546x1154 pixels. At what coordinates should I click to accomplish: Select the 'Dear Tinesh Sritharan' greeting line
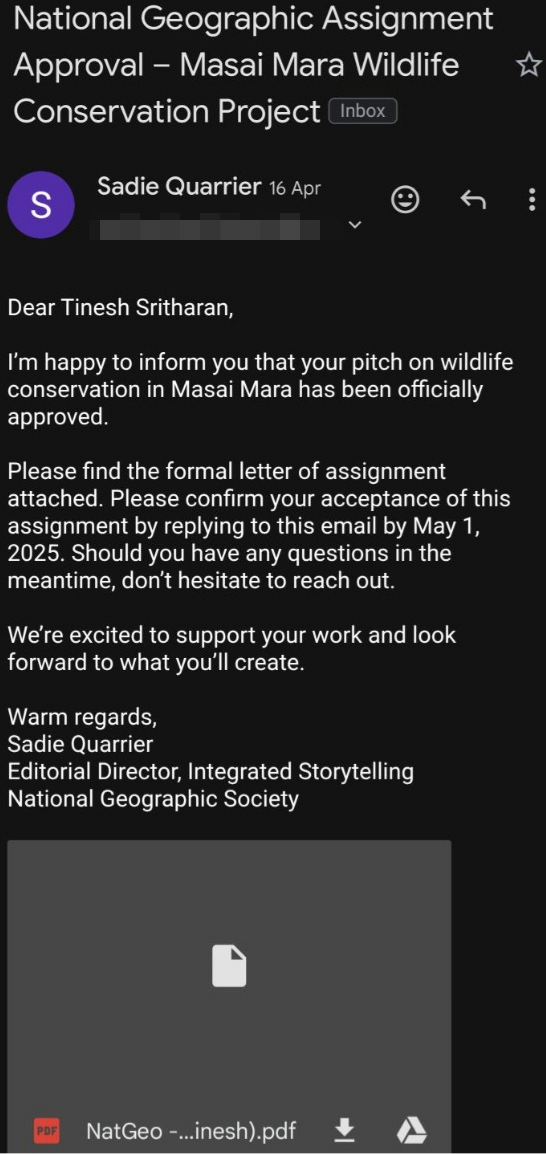[121, 308]
